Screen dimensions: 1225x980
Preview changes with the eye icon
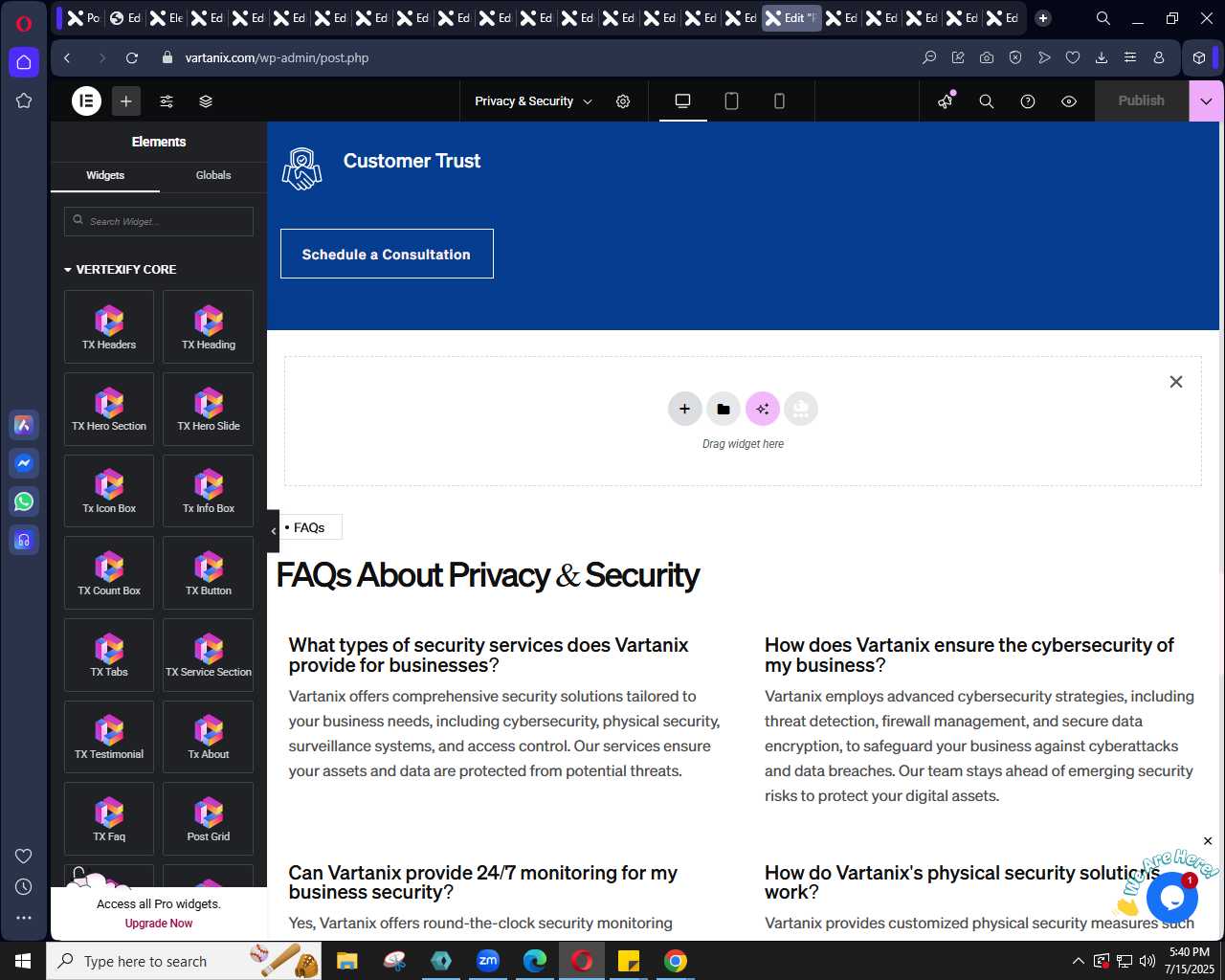[x=1069, y=100]
